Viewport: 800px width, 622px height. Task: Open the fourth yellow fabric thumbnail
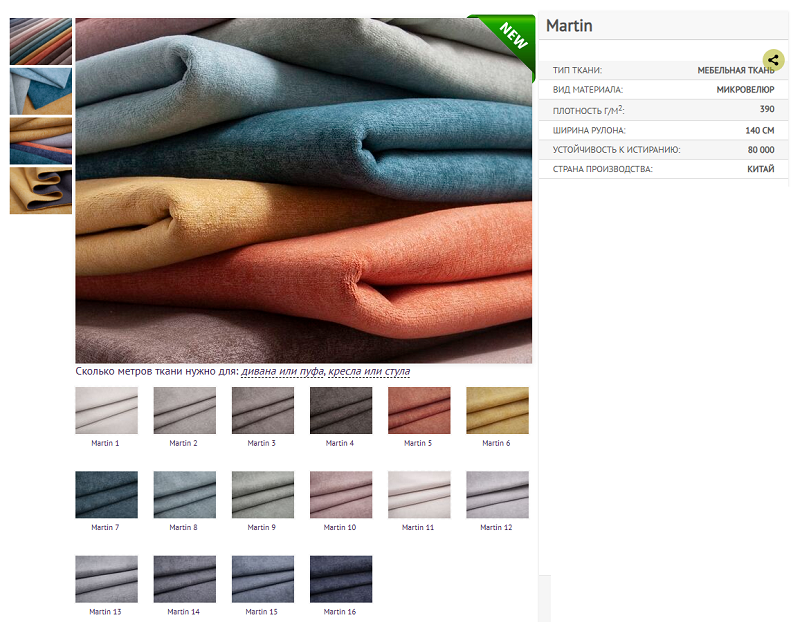(x=41, y=190)
